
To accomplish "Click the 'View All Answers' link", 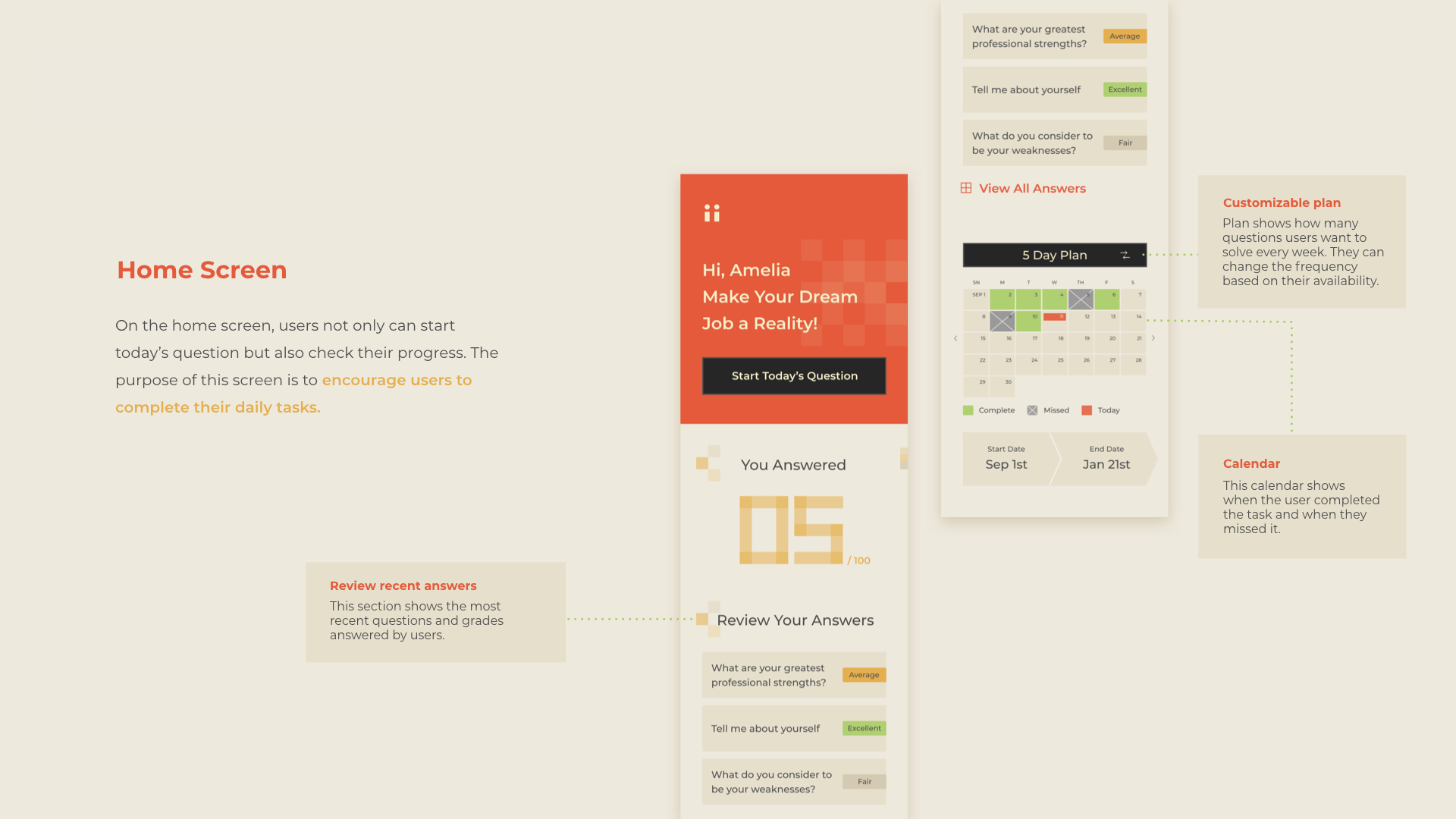I will click(x=1024, y=188).
